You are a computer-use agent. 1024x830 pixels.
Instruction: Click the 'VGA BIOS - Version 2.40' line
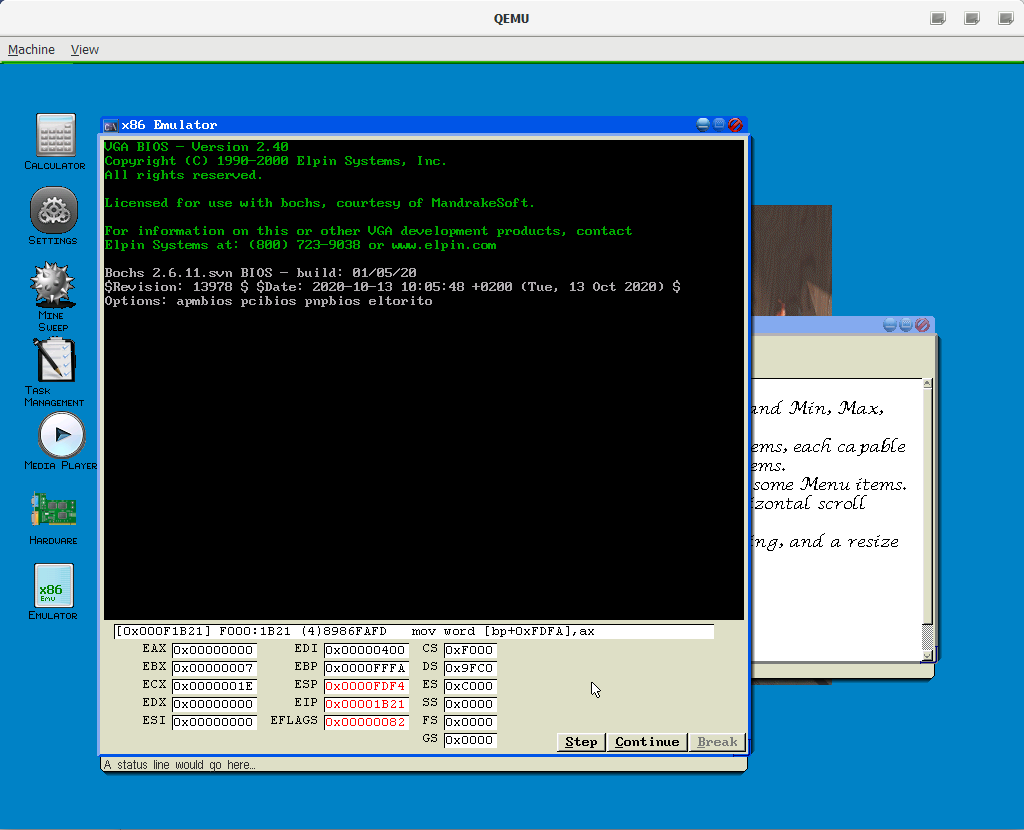pos(197,147)
